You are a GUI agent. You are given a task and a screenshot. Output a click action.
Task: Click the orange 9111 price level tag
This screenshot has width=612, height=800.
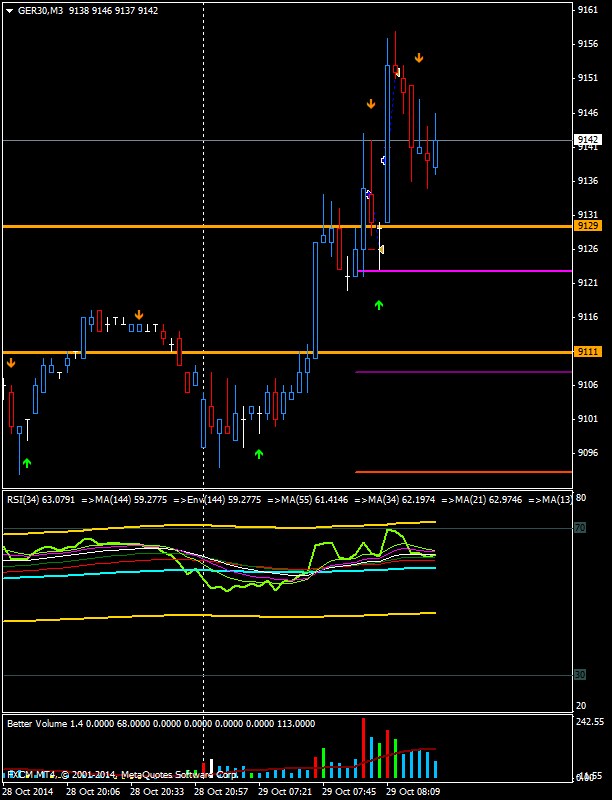click(588, 352)
